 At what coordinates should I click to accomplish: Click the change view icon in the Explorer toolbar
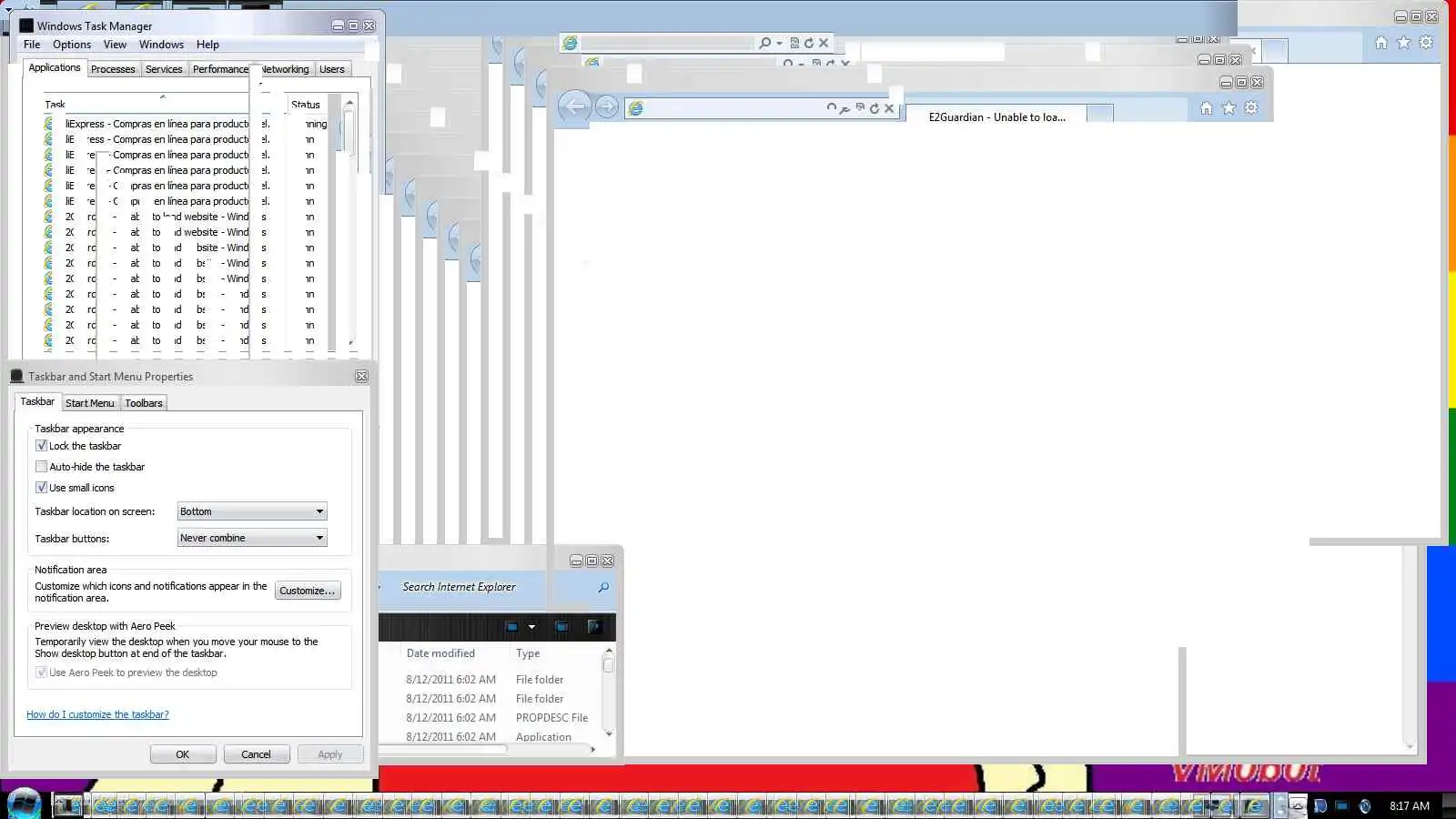click(x=511, y=627)
